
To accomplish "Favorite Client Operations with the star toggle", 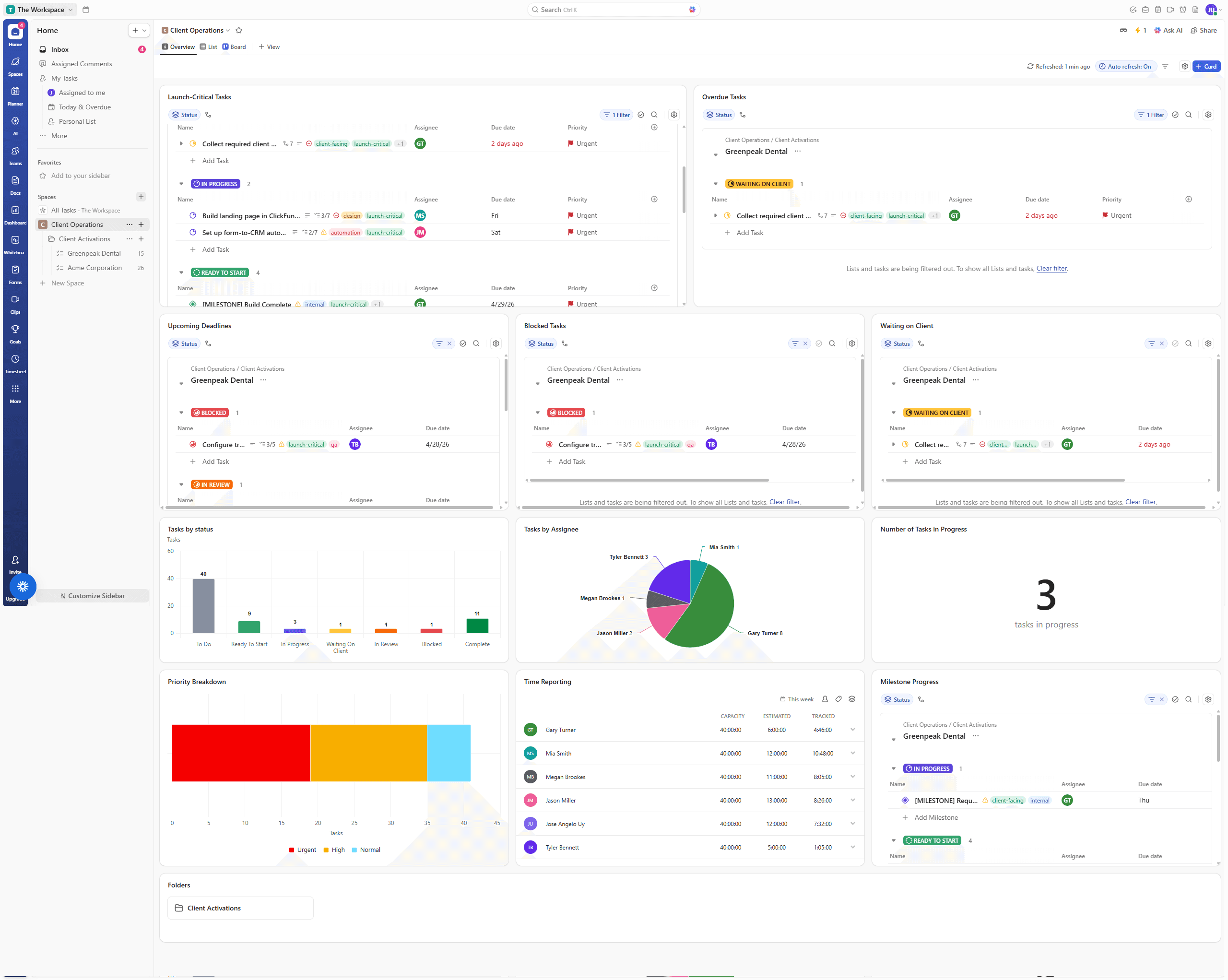I will pos(239,30).
